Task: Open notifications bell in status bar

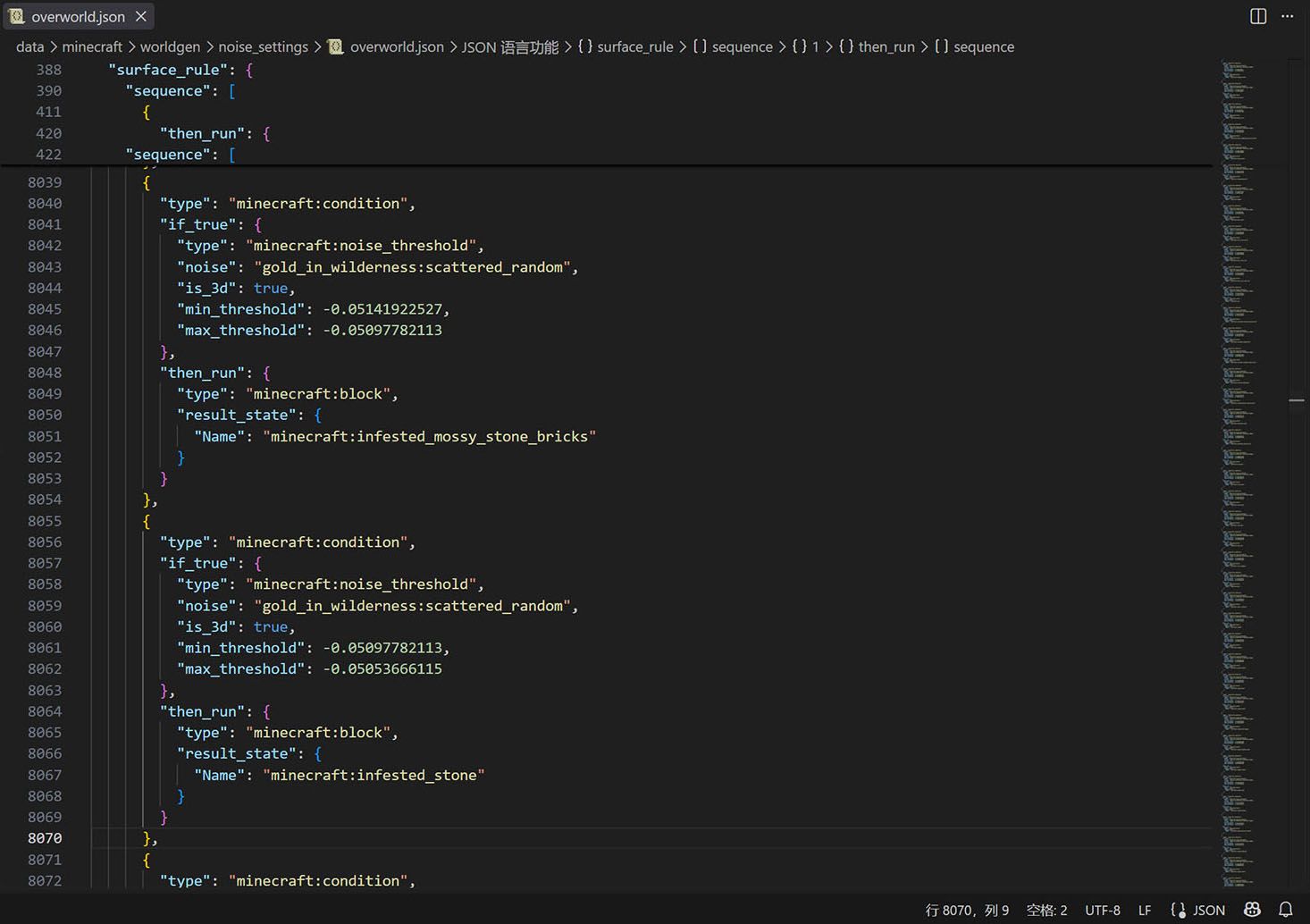Action: pos(1286,910)
